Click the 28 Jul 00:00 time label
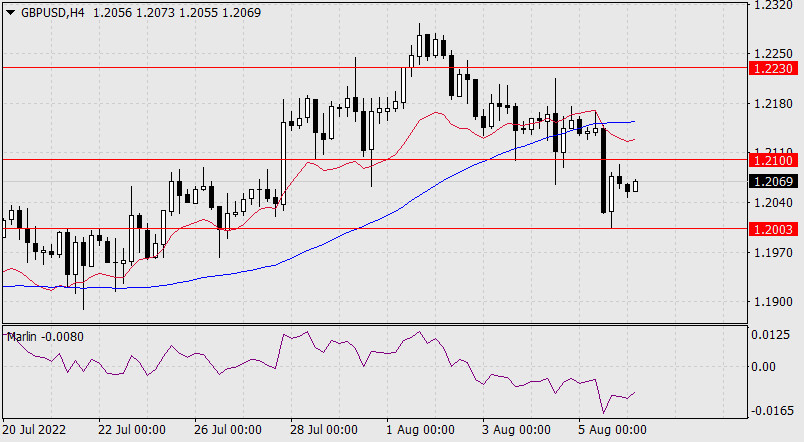The image size is (804, 442). (x=322, y=430)
